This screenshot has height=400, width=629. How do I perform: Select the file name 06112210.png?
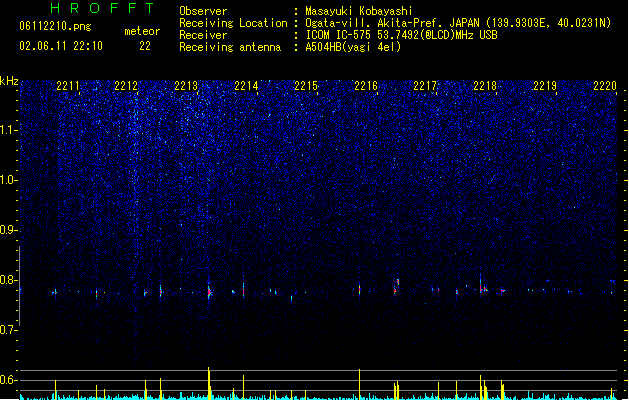pos(55,26)
